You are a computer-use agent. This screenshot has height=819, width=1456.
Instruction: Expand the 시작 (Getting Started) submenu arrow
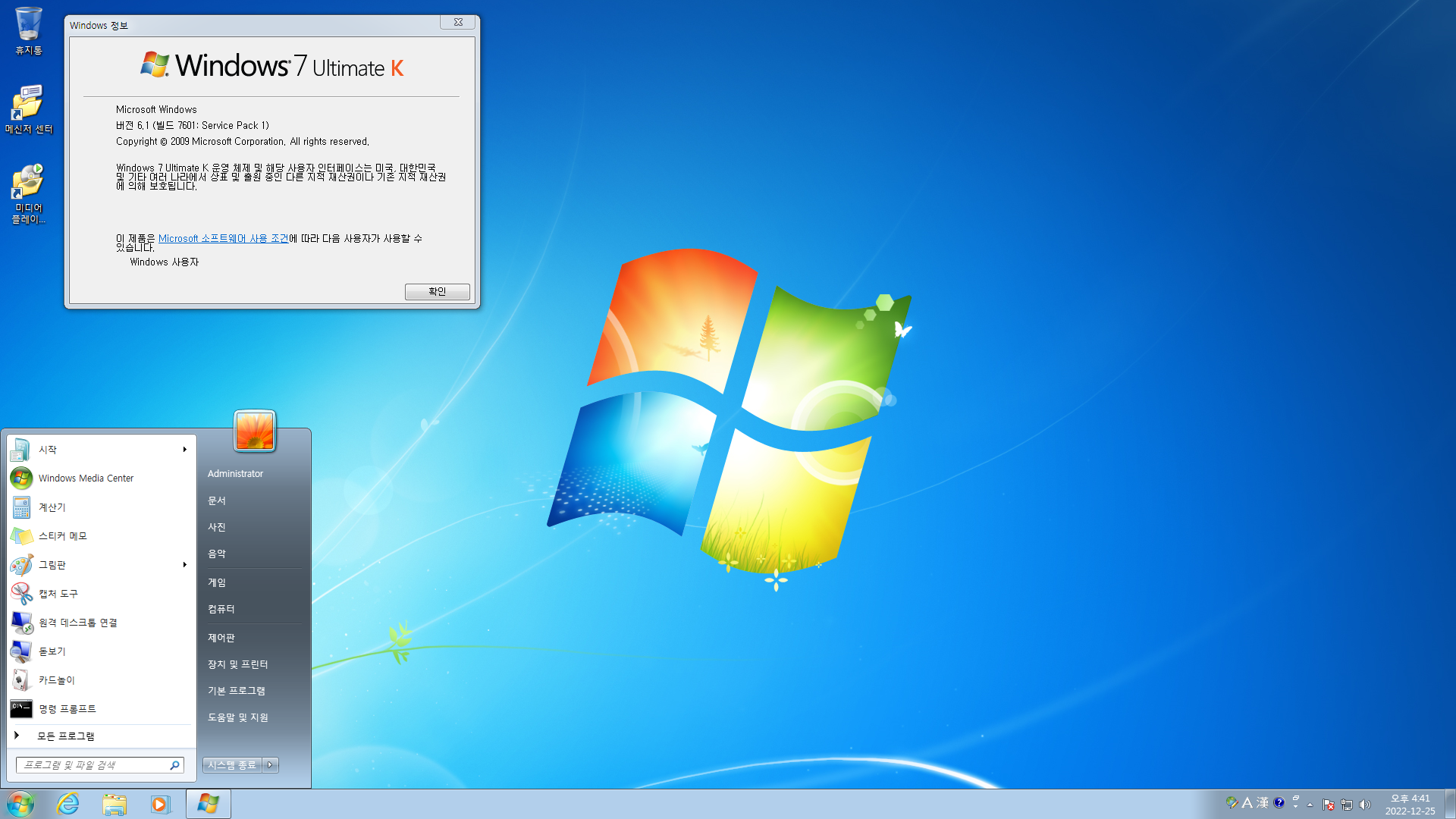pyautogui.click(x=184, y=450)
